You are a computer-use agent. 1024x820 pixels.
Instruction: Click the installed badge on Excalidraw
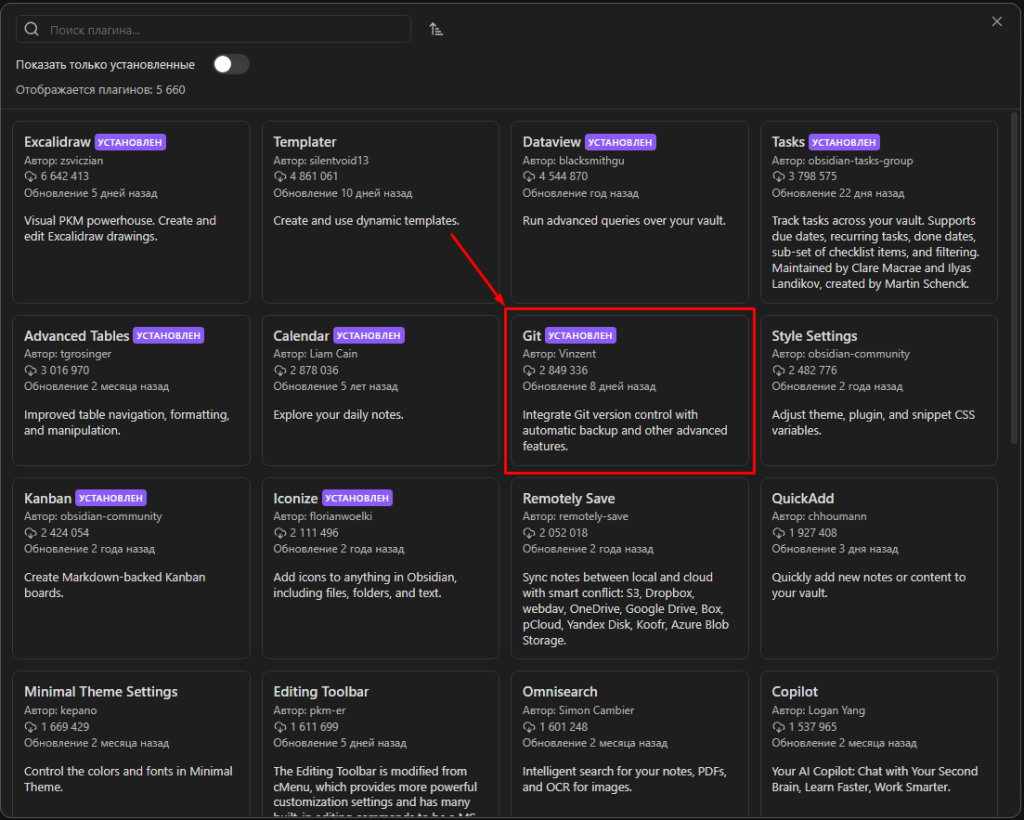pyautogui.click(x=130, y=142)
